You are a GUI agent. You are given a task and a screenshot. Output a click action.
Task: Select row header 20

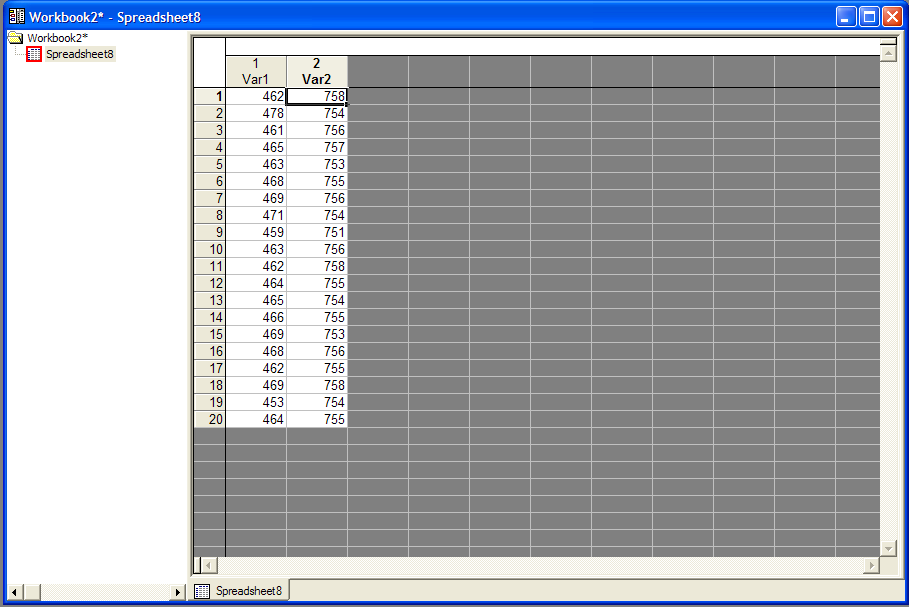click(x=209, y=419)
